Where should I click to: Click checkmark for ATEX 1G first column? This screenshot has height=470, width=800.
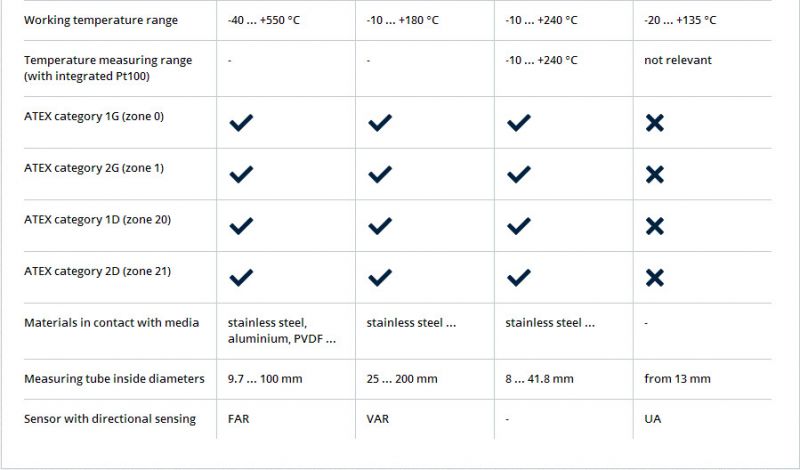tap(241, 123)
